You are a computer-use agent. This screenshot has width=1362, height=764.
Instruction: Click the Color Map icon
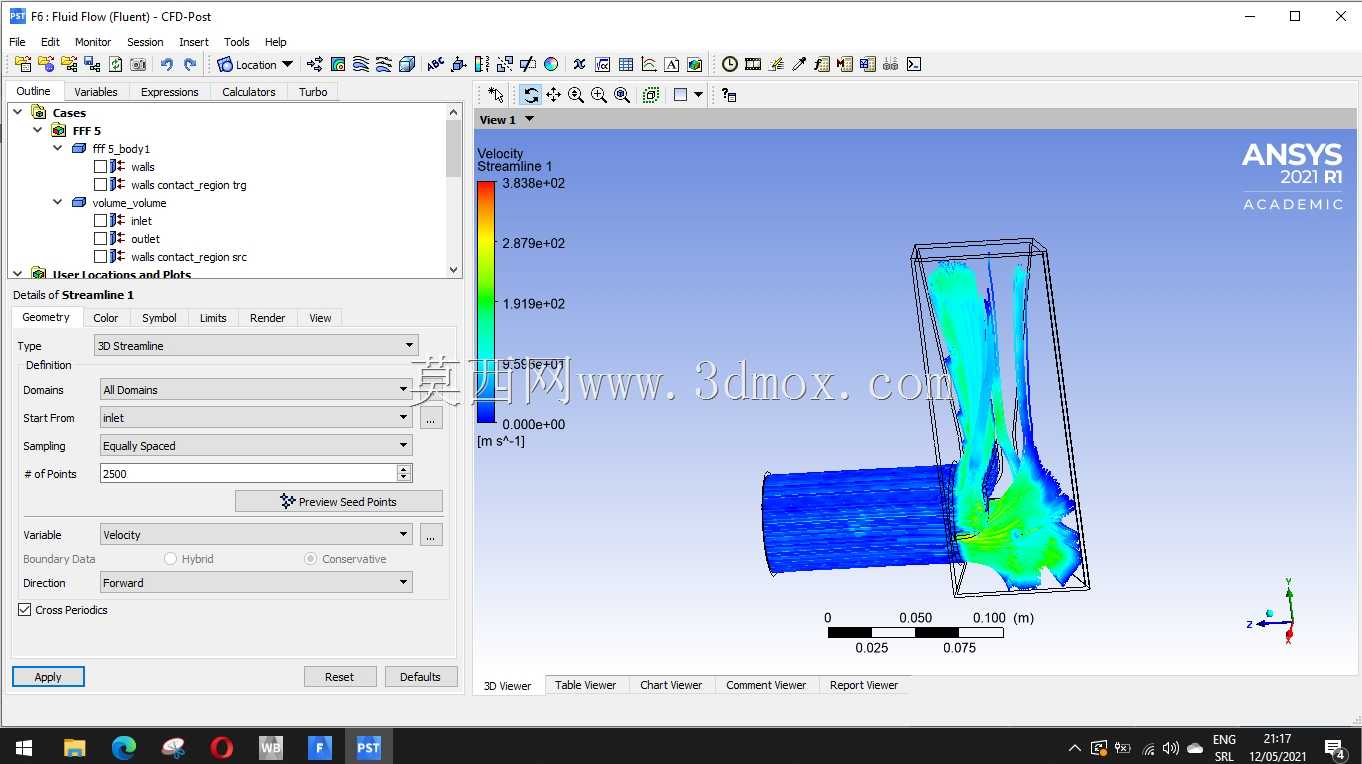click(x=551, y=64)
